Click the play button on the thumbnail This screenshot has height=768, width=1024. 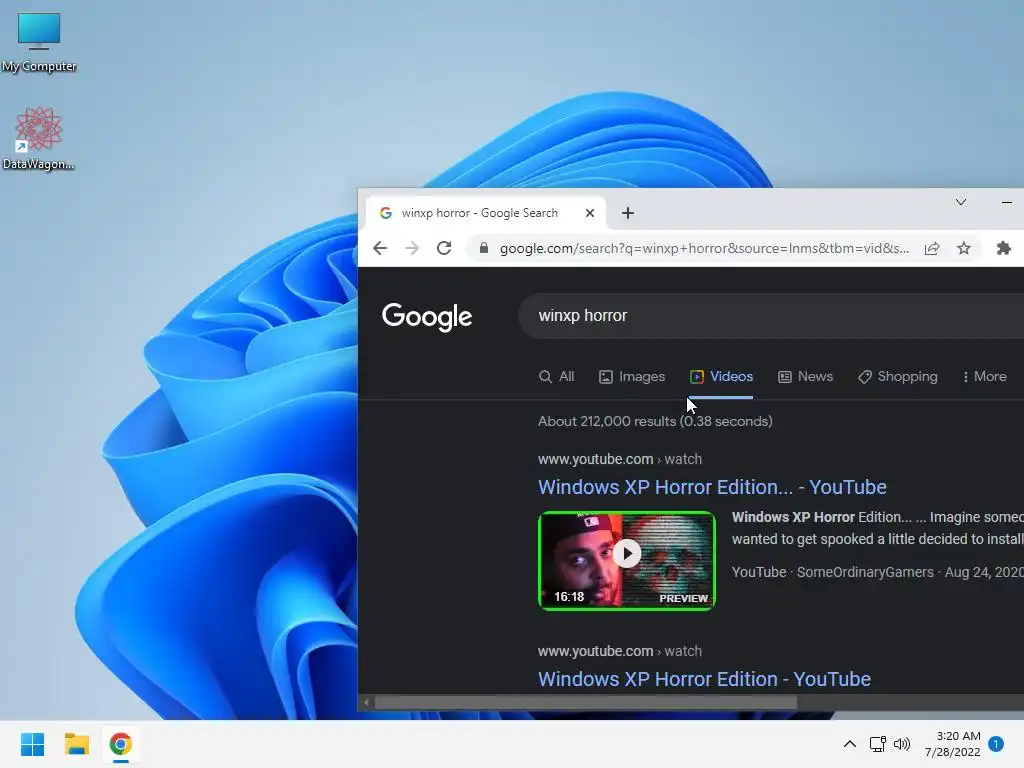click(x=627, y=554)
